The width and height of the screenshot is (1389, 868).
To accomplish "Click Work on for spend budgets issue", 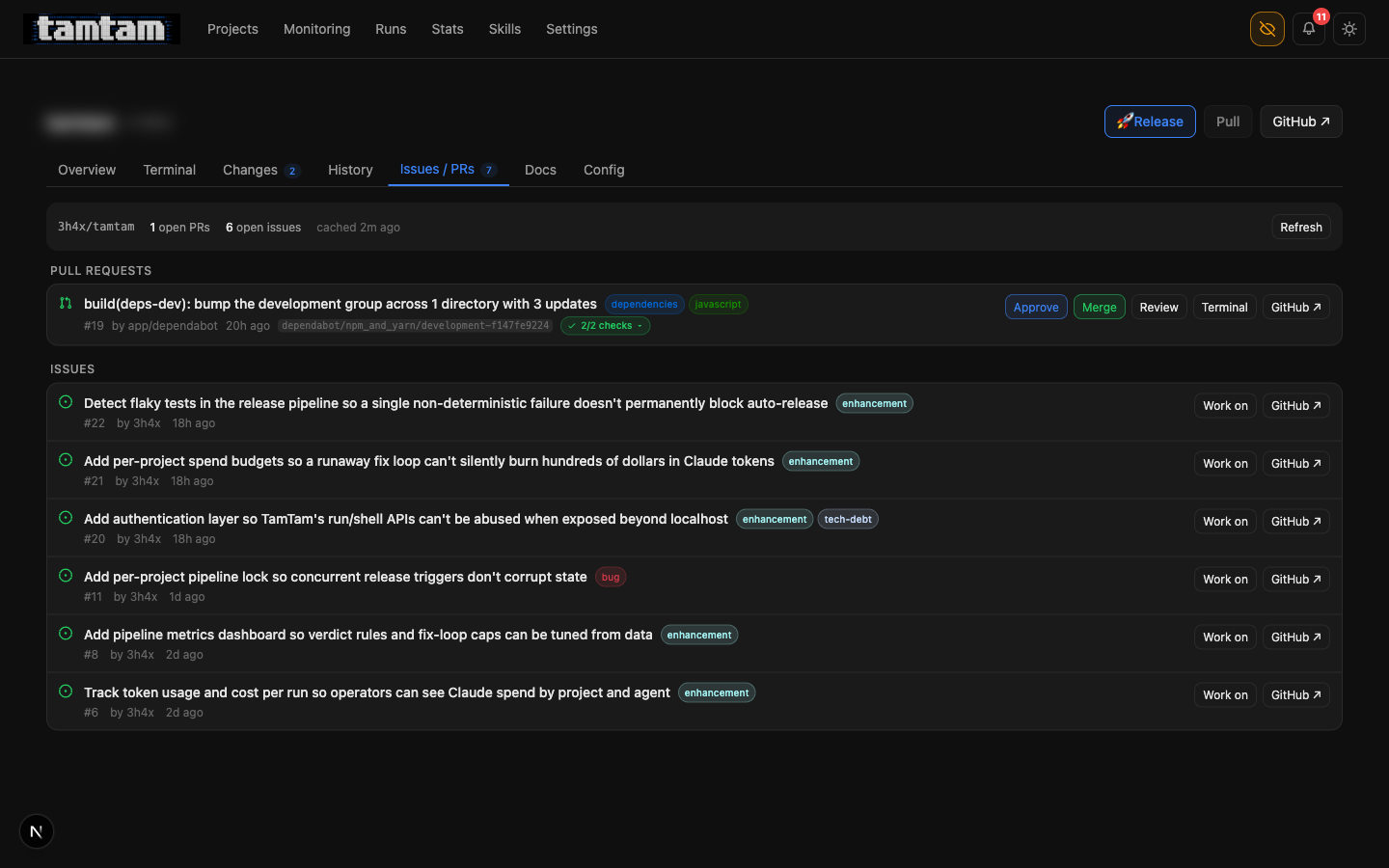I will (1225, 463).
